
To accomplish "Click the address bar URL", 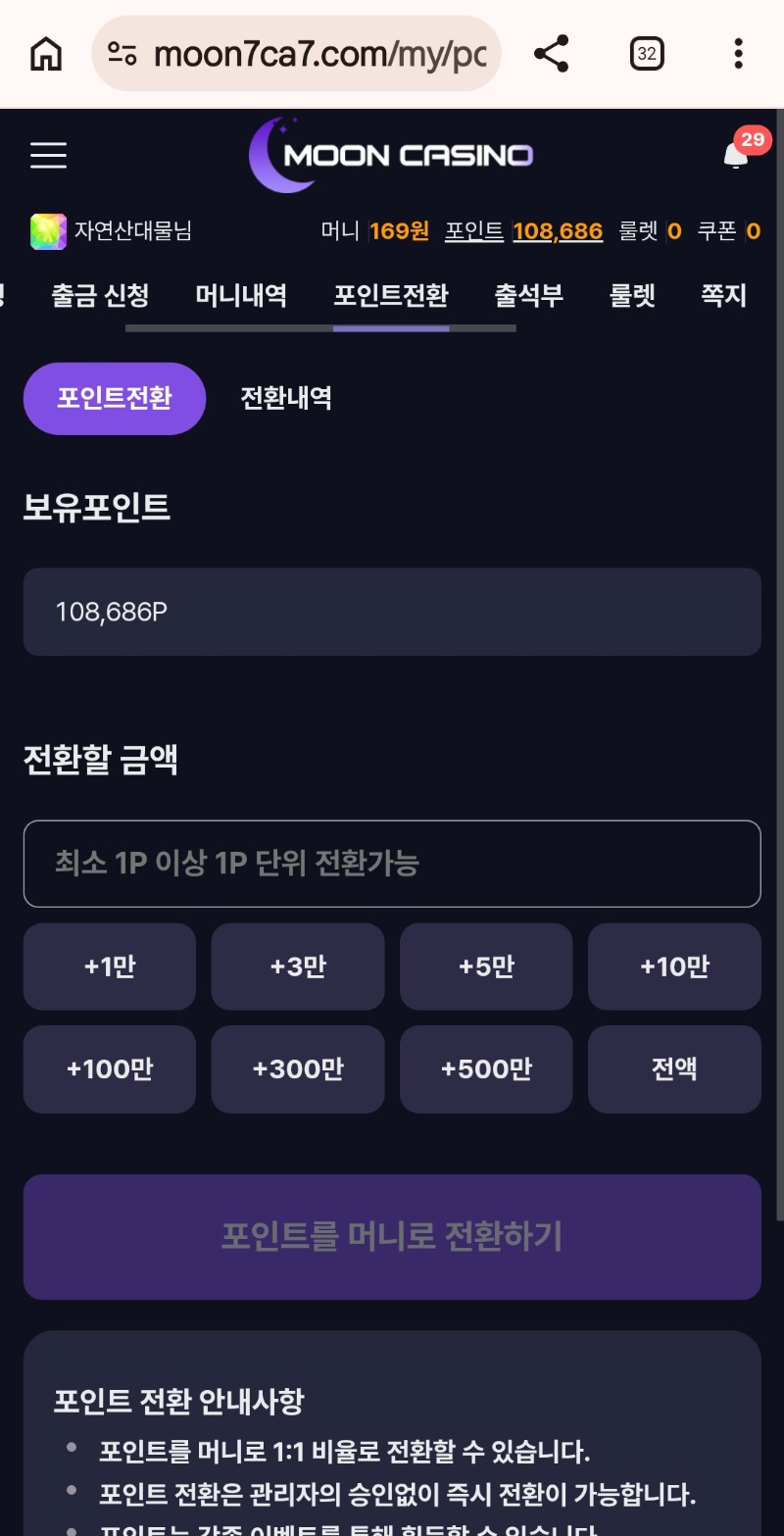I will tap(319, 54).
